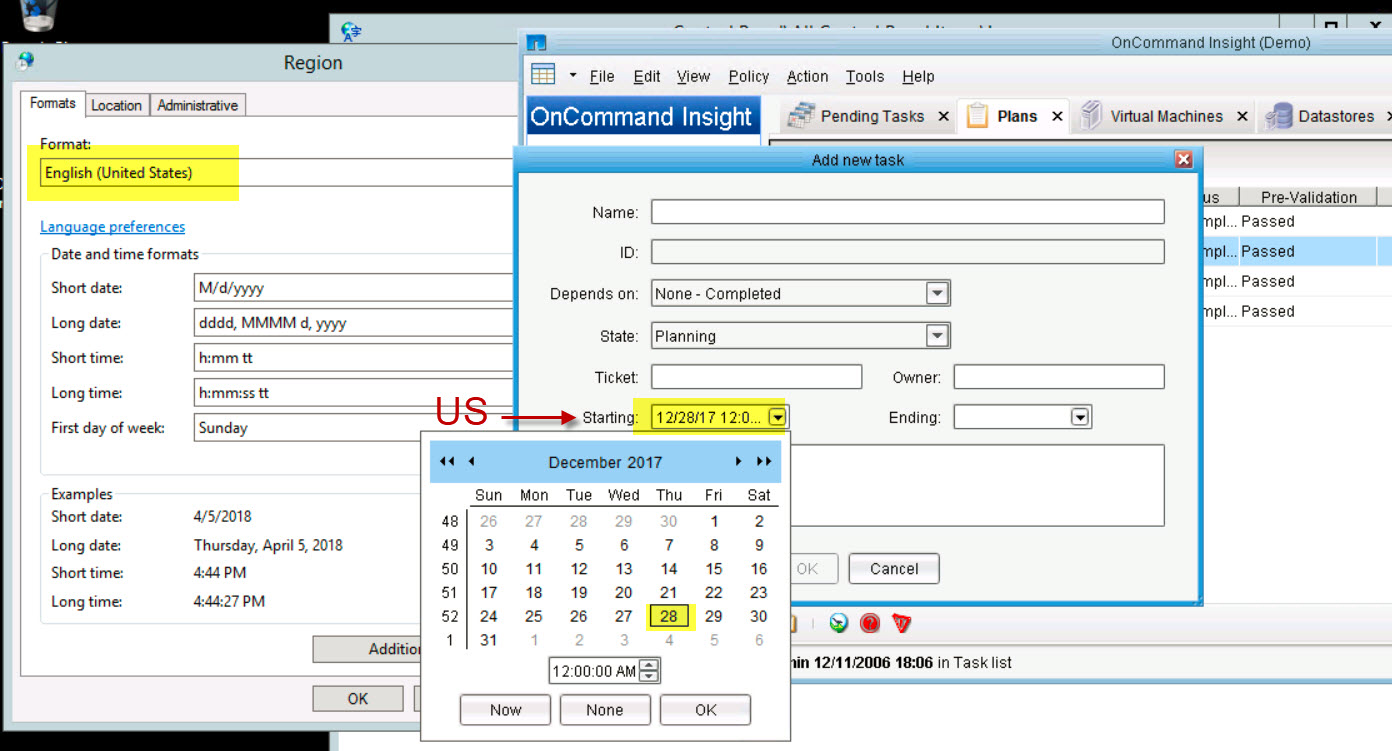Open the View menu
Screen dimensions: 1392x751
click(693, 76)
